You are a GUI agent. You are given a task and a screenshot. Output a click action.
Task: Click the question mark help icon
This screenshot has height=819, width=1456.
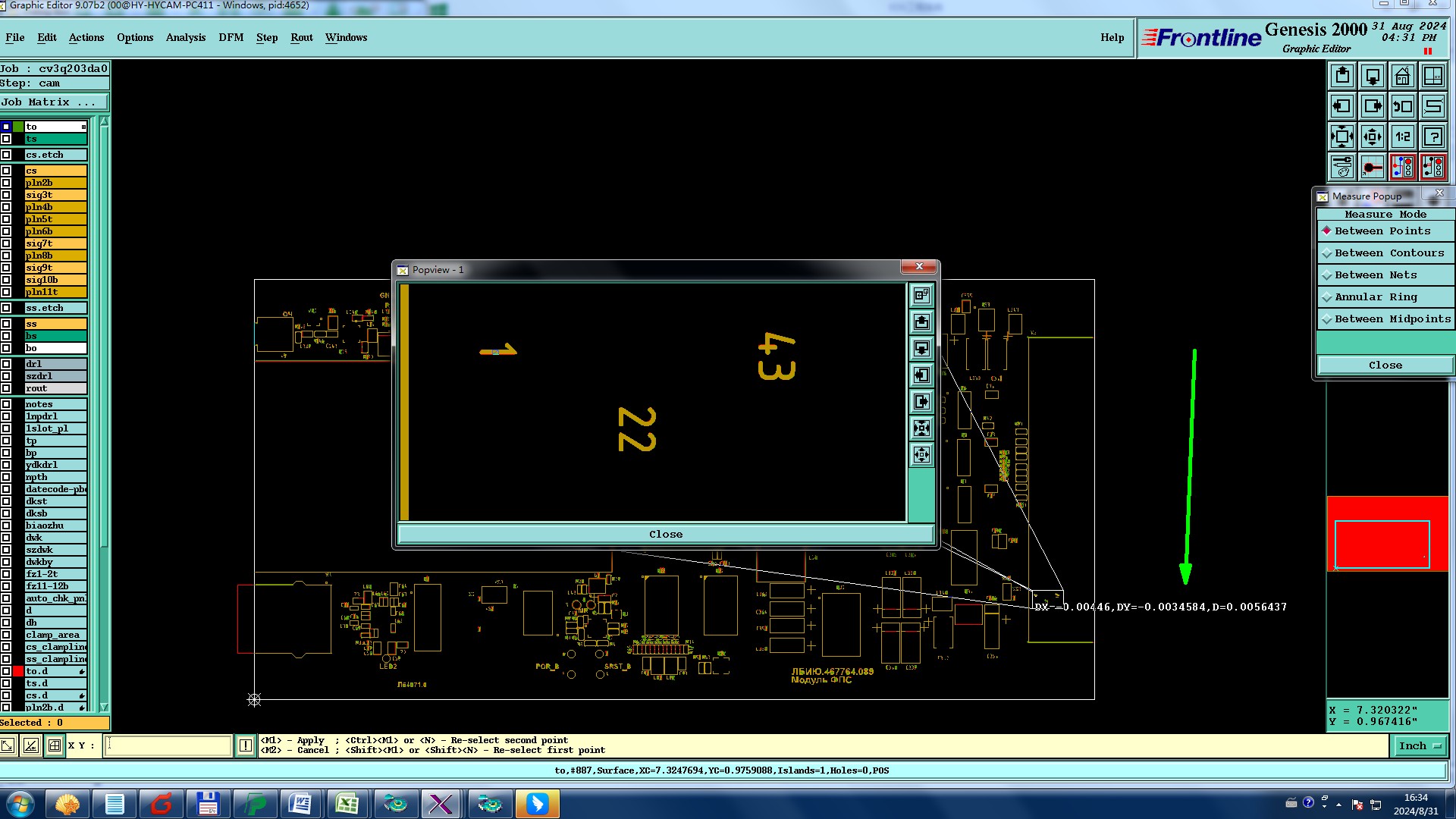click(1432, 137)
